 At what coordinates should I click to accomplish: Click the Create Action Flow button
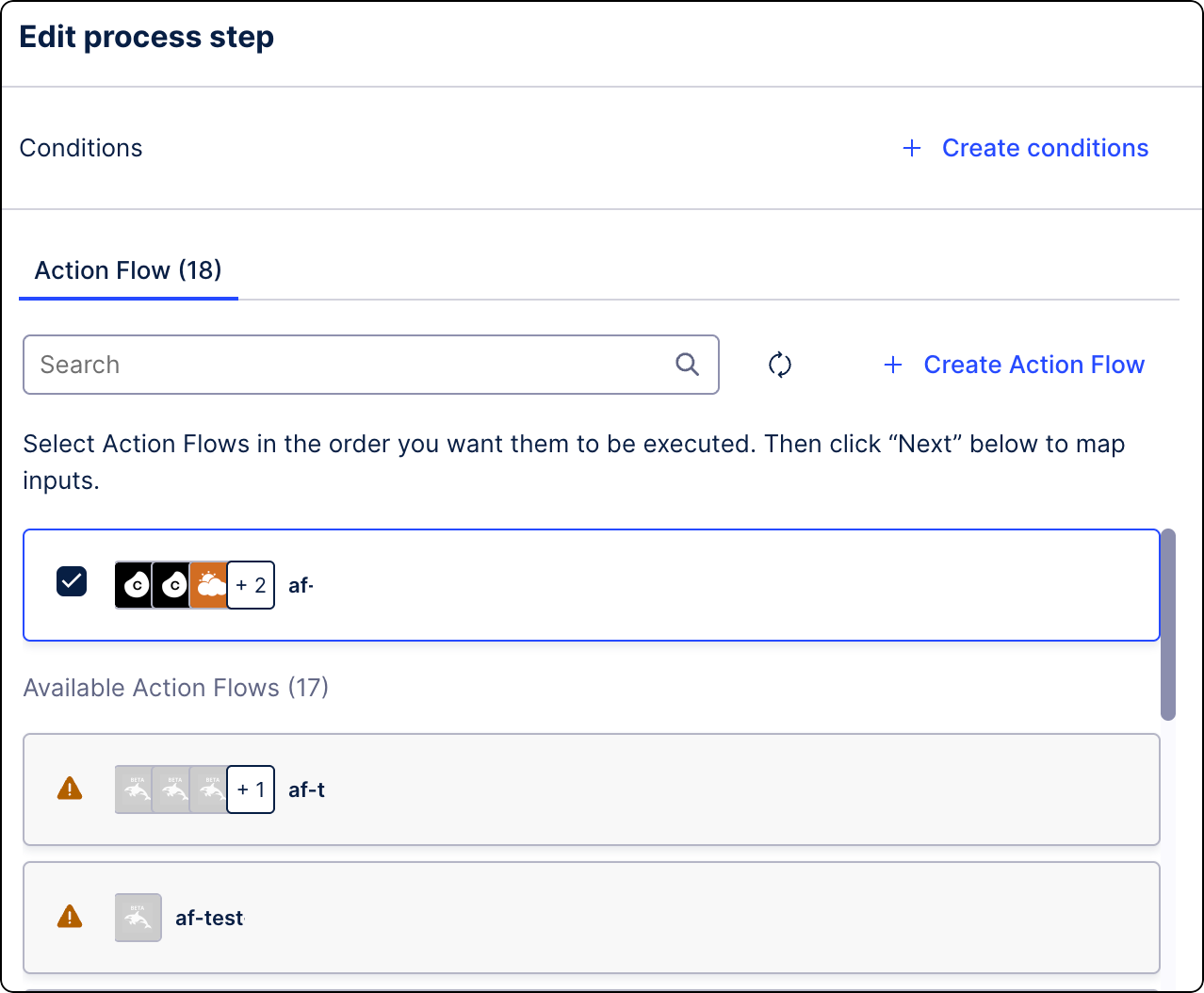click(x=1033, y=365)
